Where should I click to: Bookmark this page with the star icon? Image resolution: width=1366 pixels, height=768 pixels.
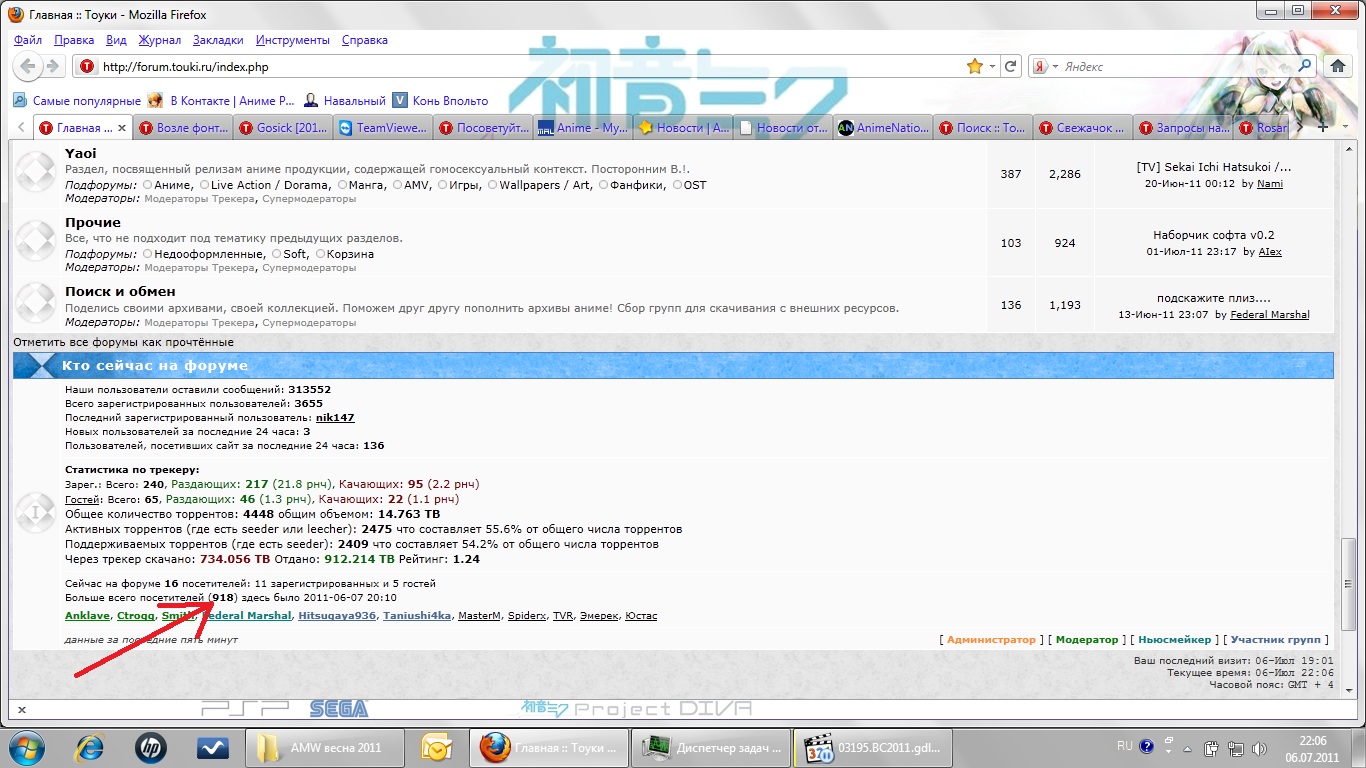coord(974,66)
